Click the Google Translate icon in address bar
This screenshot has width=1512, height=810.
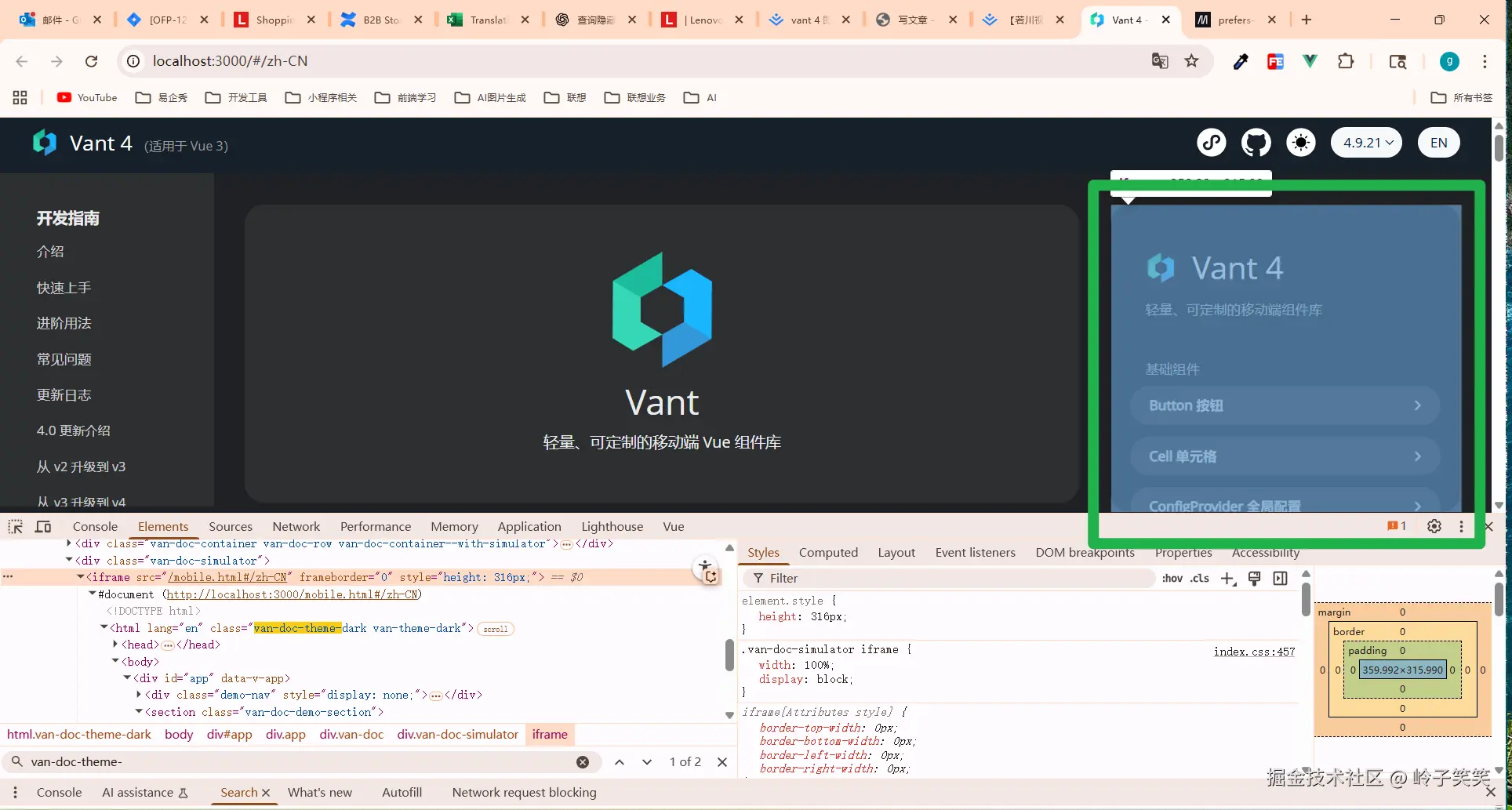[x=1160, y=61]
